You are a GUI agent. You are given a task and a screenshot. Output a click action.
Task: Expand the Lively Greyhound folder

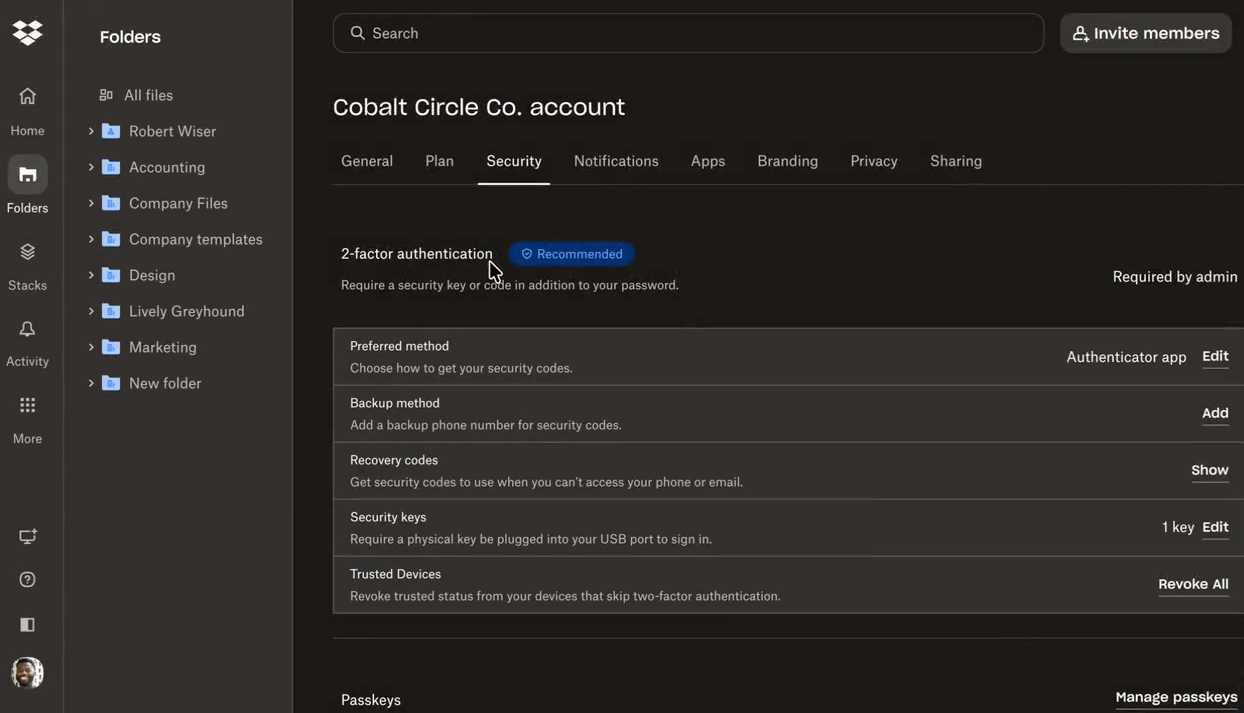click(91, 311)
